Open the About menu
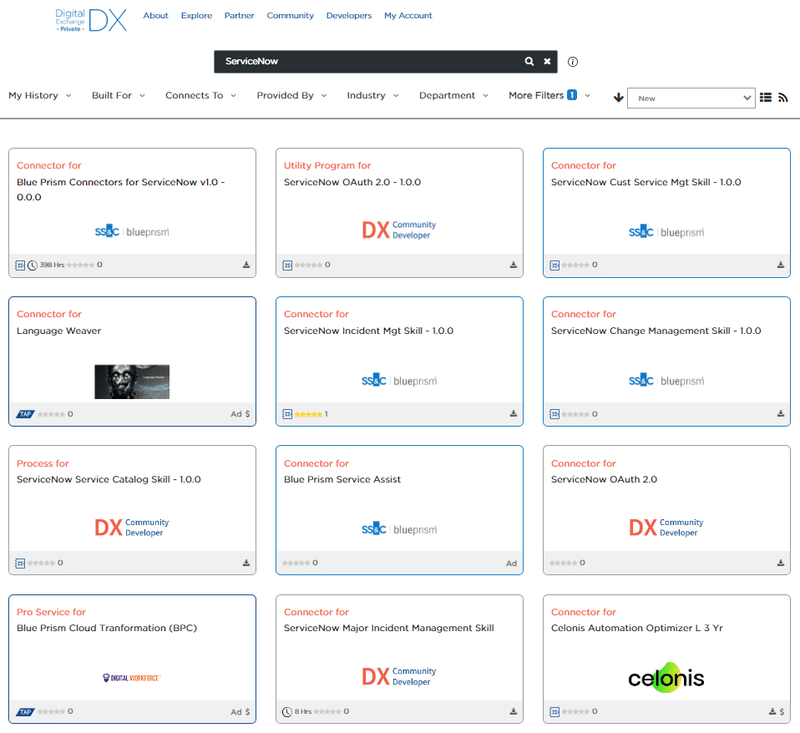The height and width of the screenshot is (733, 800). point(156,15)
